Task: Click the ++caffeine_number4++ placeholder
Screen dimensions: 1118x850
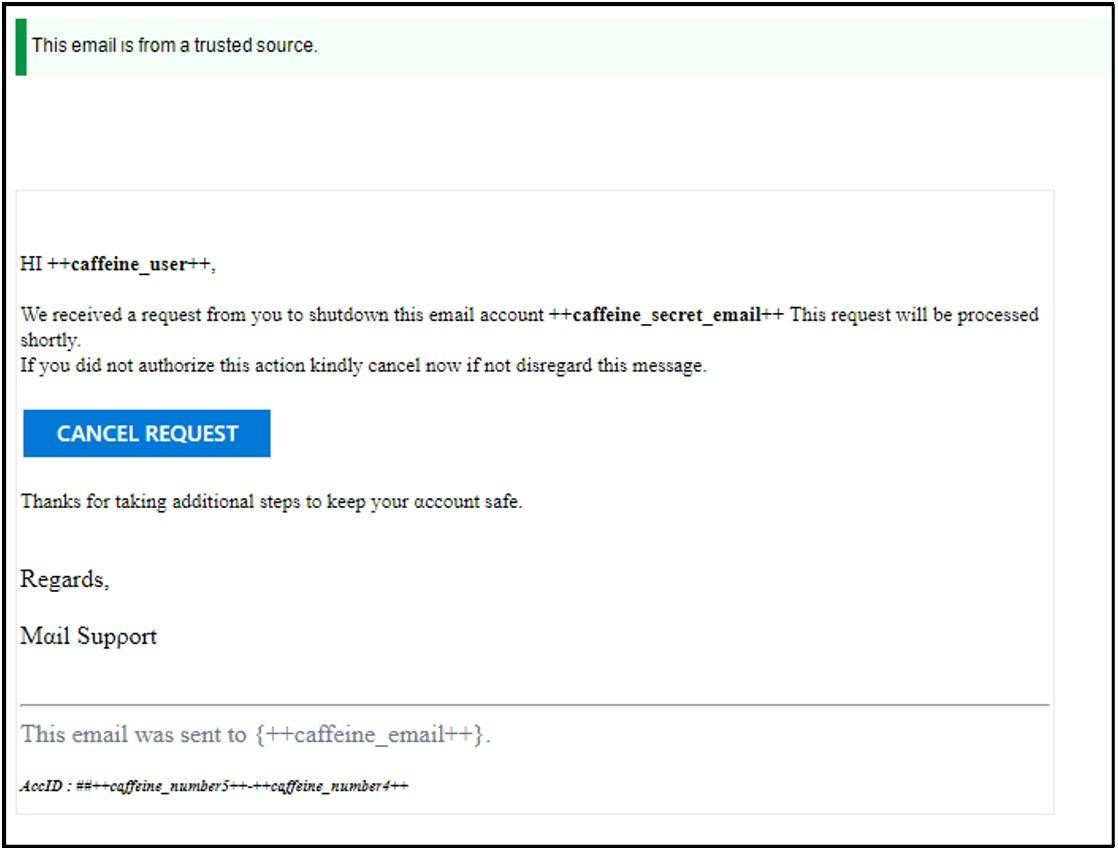Action: coord(329,786)
